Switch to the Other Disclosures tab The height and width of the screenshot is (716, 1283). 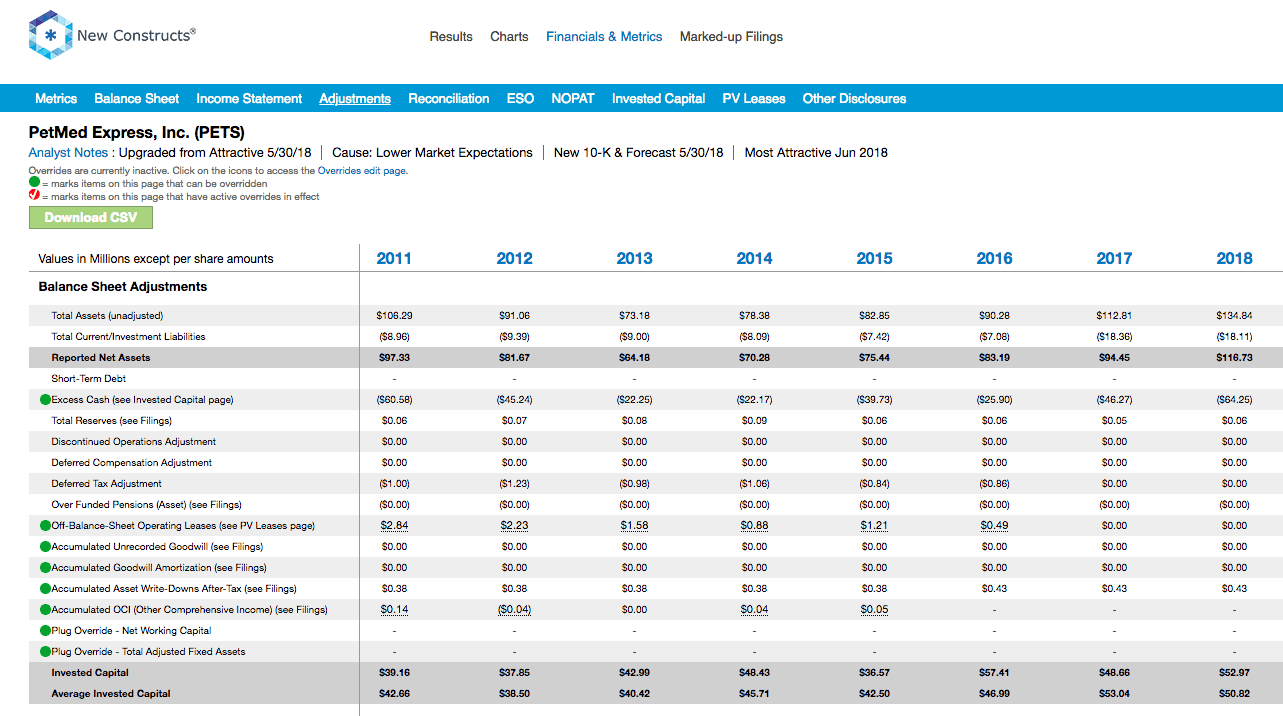(x=854, y=98)
